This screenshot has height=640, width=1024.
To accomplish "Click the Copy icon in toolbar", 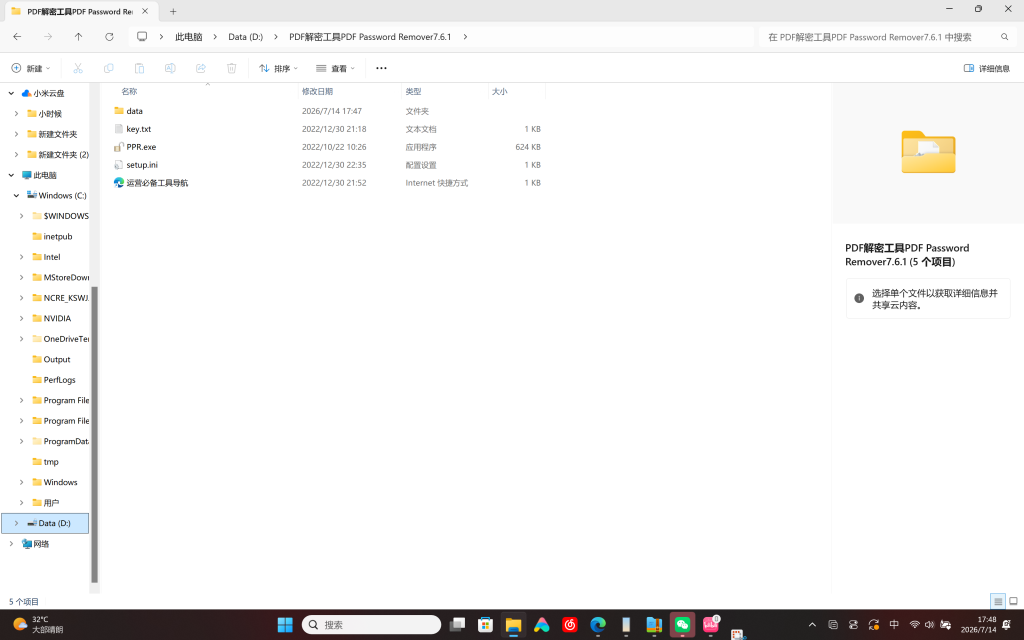I will pos(108,68).
